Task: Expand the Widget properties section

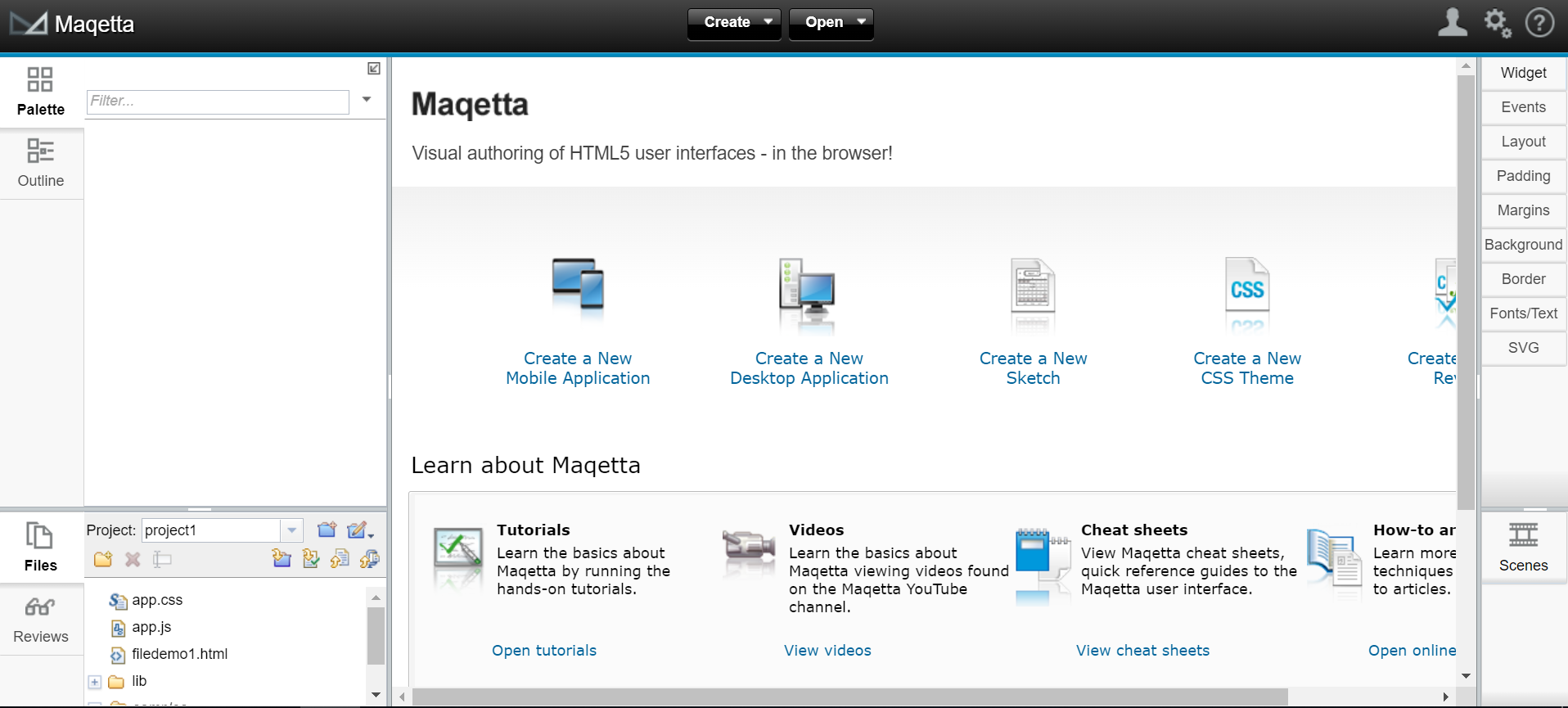Action: tap(1523, 73)
